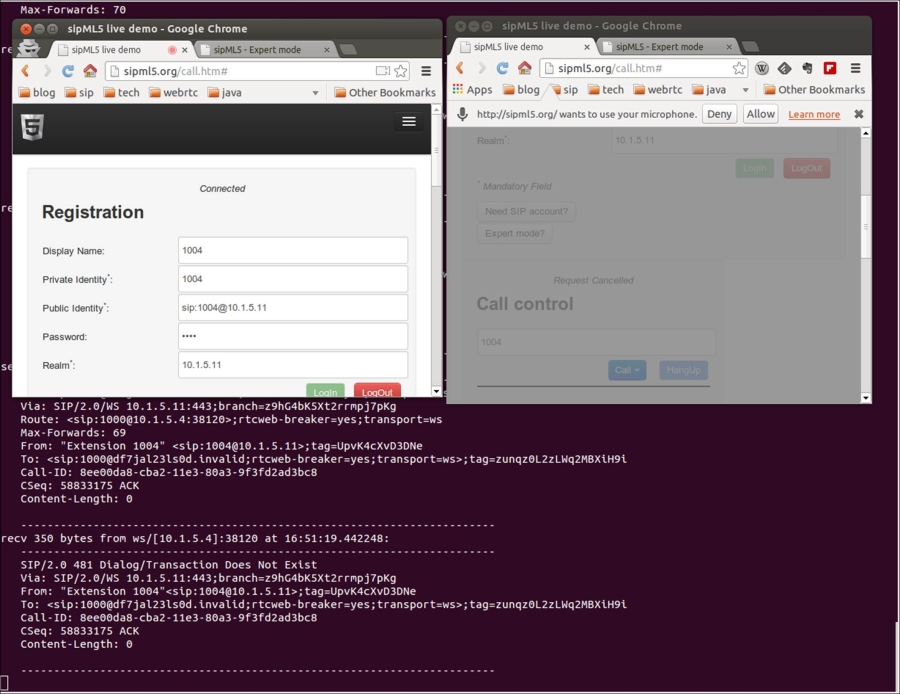The image size is (900, 694).
Task: Toggle the hamburger navbar menu on sipML5 page
Action: 408,121
